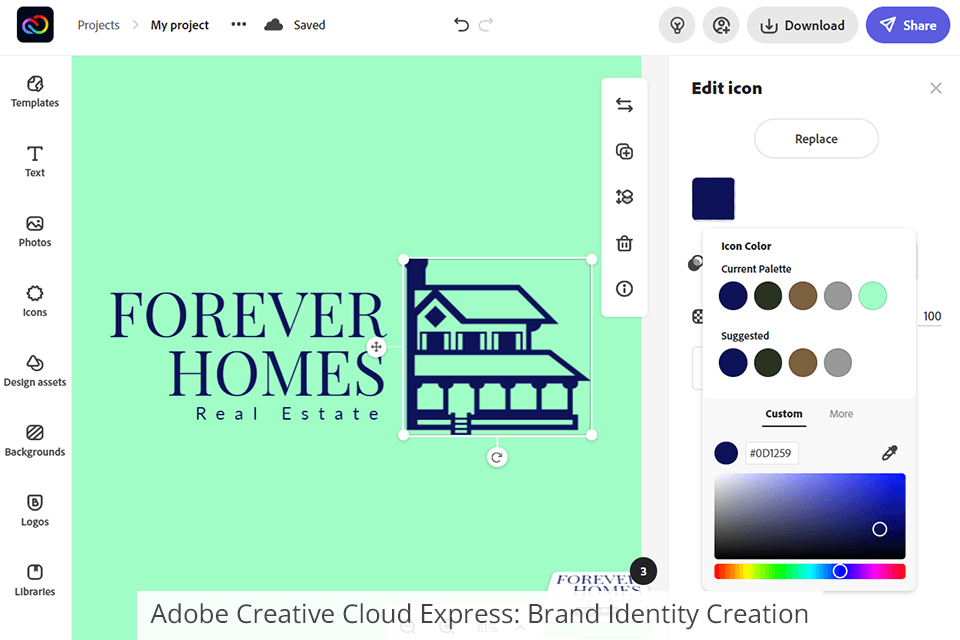Open the layer order icon
The height and width of the screenshot is (640, 960).
624,197
